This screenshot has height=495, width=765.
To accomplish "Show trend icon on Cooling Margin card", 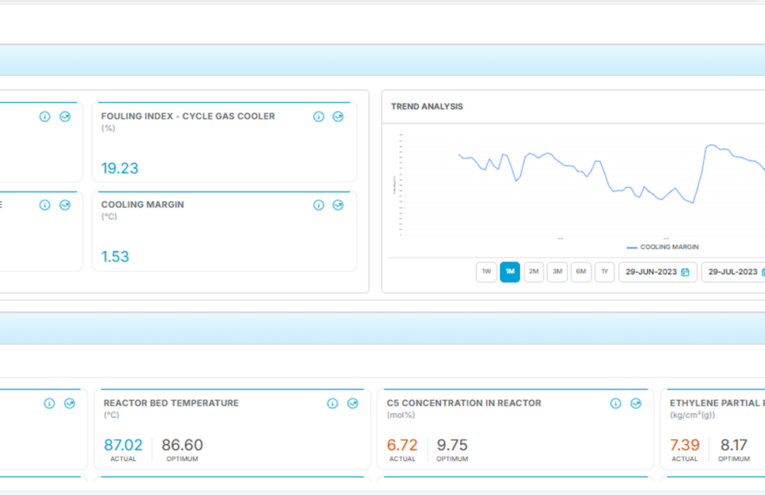I will tap(338, 205).
